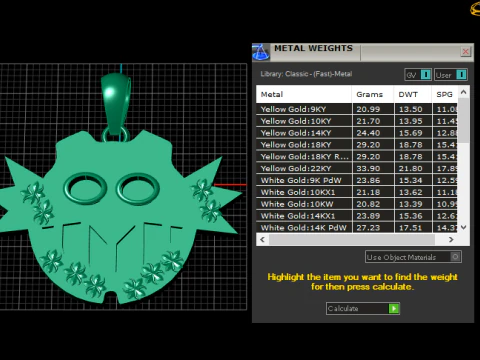Click the 27.23 grams value

click(368, 228)
